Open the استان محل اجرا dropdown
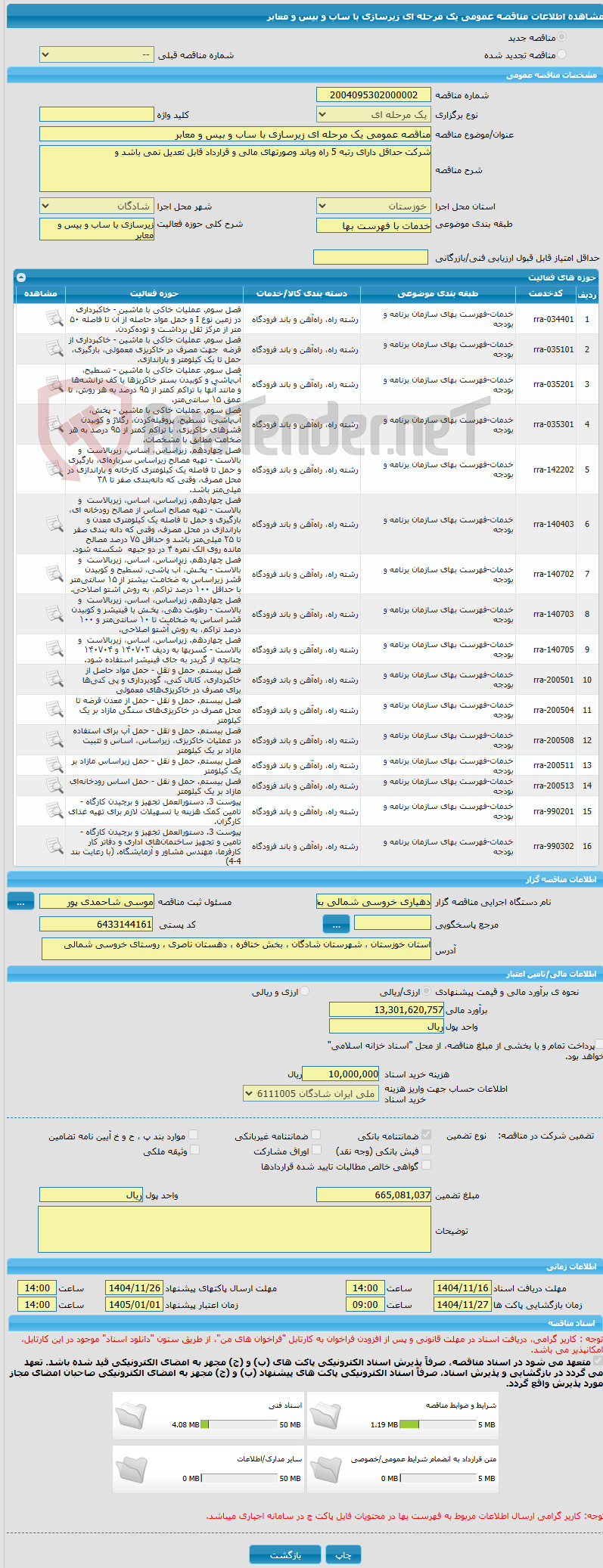The width and height of the screenshot is (603, 1568). pos(374,206)
